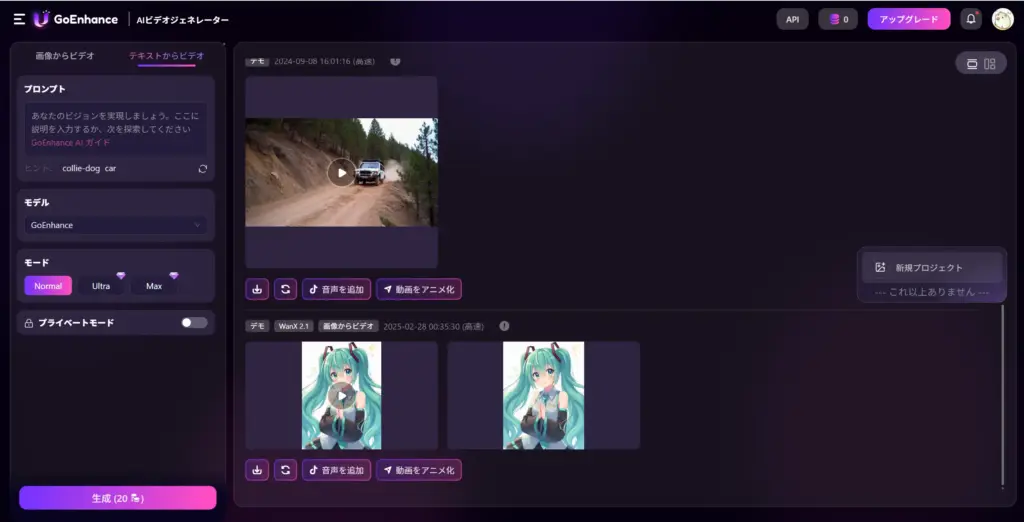Regenerate the truck video
The height and width of the screenshot is (522, 1024).
point(285,289)
